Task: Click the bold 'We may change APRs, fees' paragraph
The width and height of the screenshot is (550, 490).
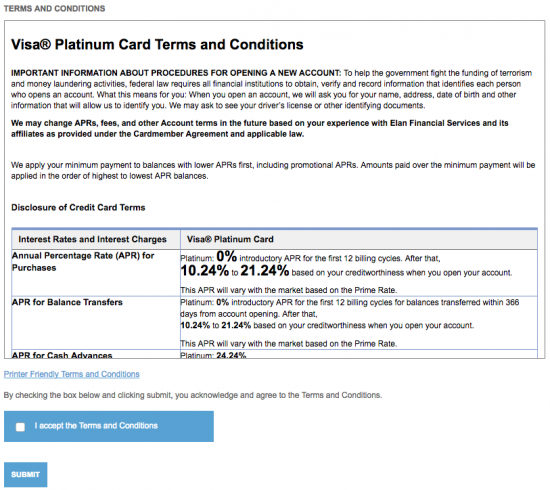Action: pyautogui.click(x=260, y=128)
